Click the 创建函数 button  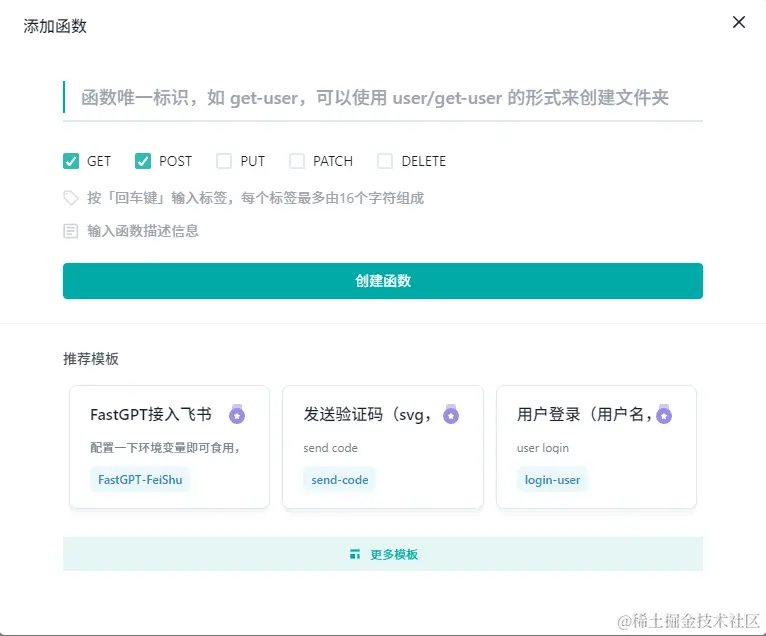pyautogui.click(x=383, y=281)
